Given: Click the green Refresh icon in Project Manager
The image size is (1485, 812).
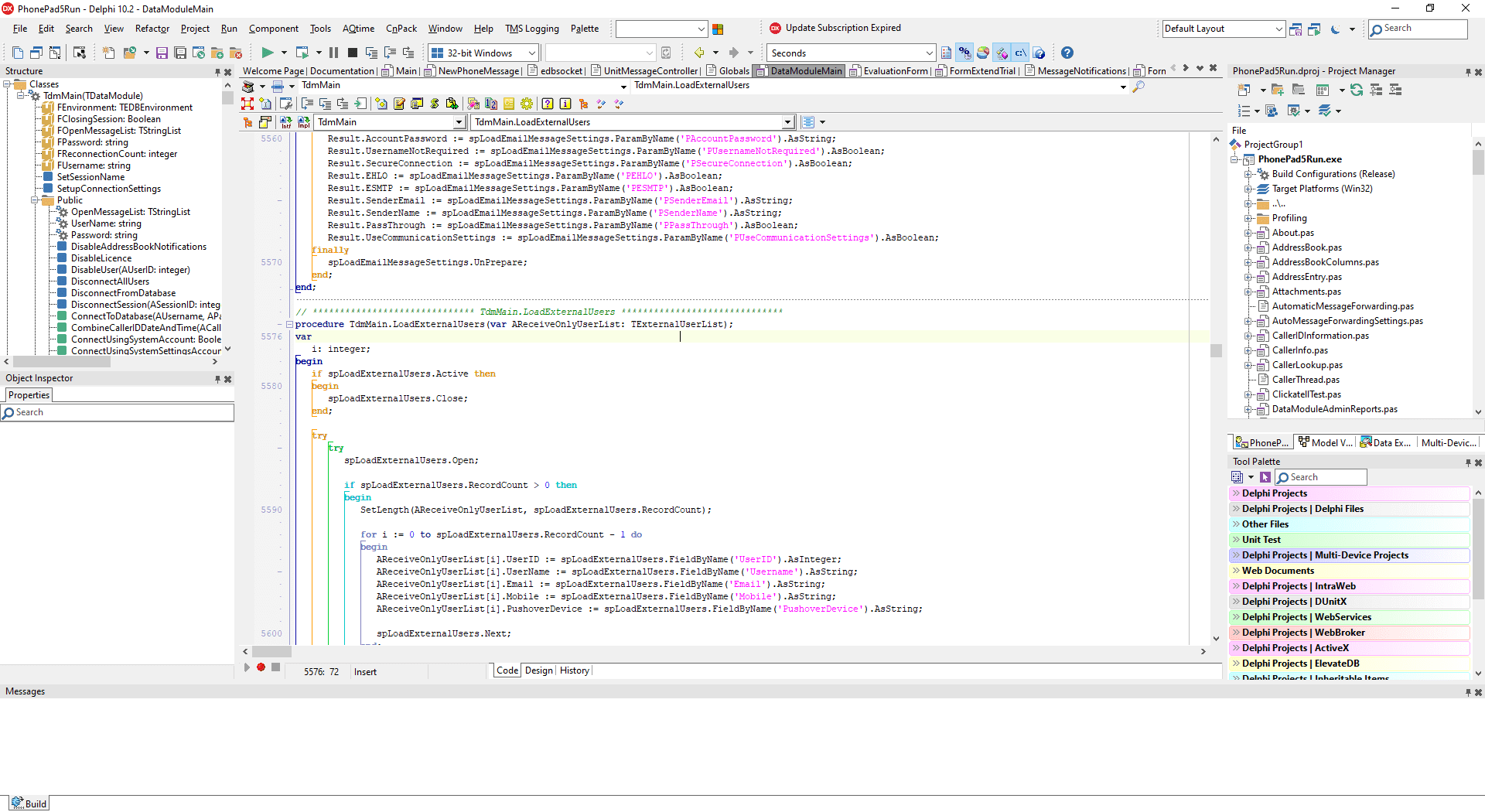Looking at the screenshot, I should pos(1357,90).
